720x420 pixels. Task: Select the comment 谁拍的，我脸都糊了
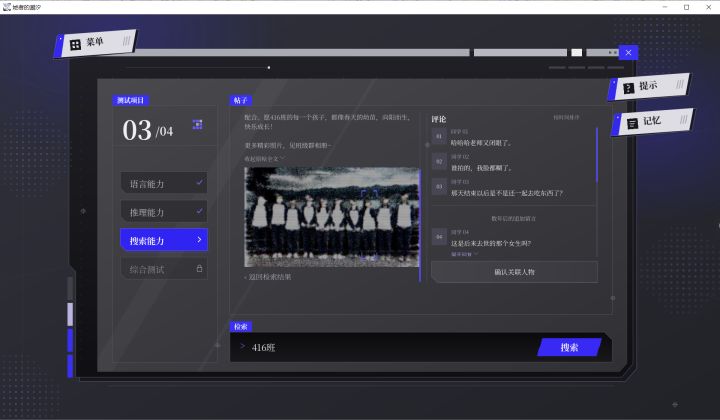pos(481,168)
